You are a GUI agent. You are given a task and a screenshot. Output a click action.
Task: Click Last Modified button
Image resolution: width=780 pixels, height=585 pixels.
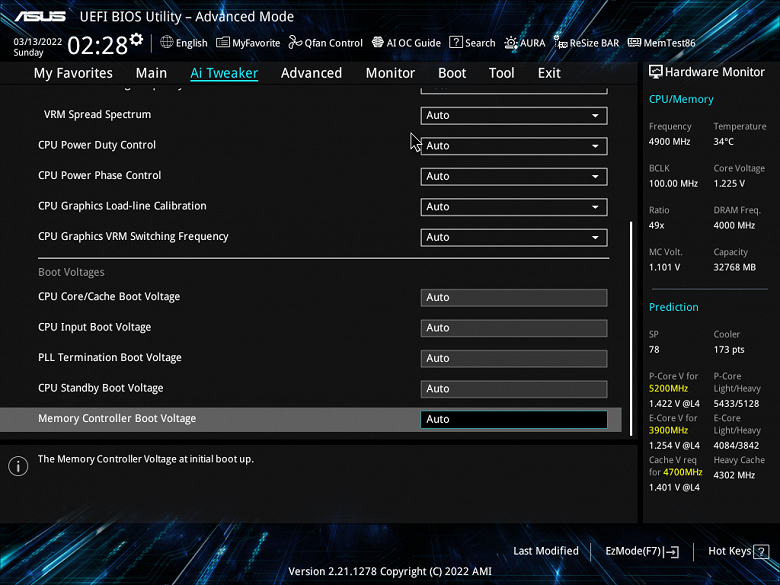click(x=546, y=551)
